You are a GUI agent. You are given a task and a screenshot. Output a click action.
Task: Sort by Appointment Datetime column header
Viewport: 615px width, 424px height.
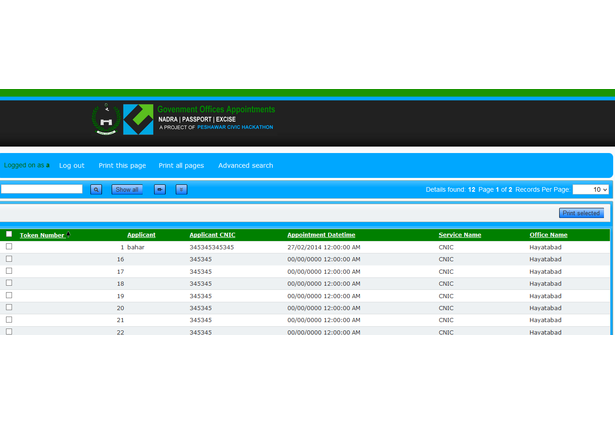[321, 235]
